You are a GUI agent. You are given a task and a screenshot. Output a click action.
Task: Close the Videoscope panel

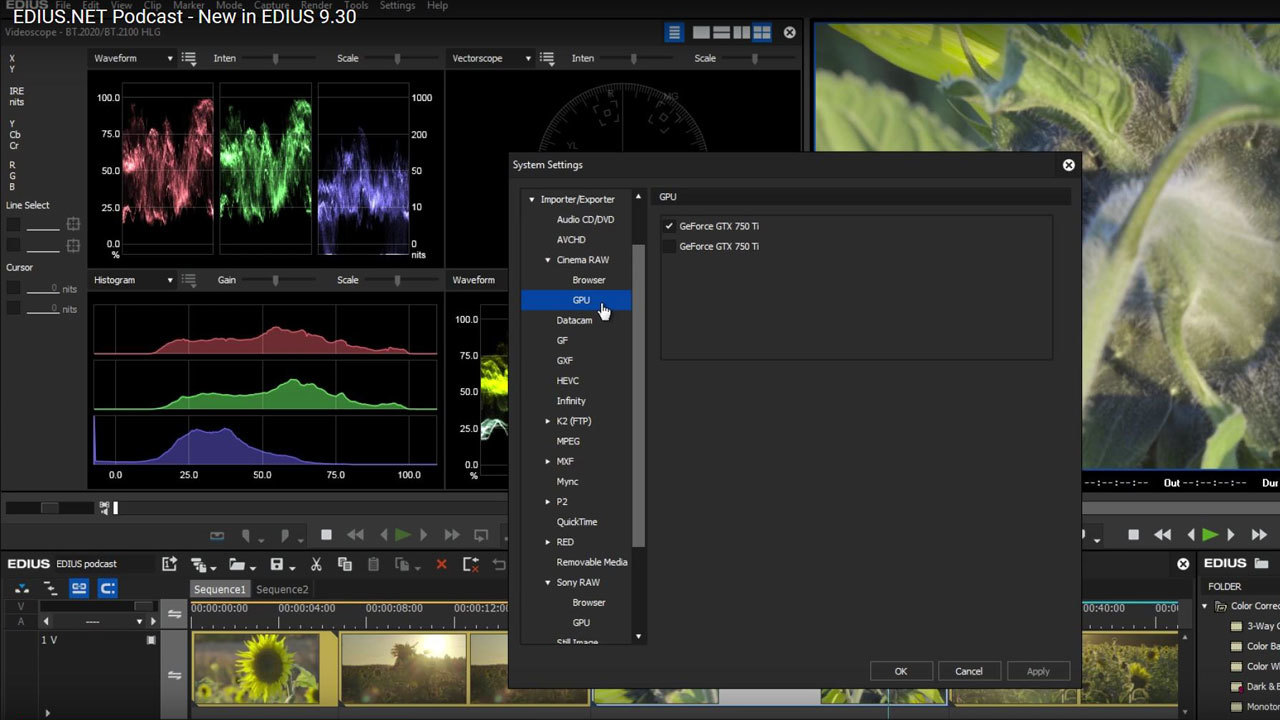coord(790,33)
